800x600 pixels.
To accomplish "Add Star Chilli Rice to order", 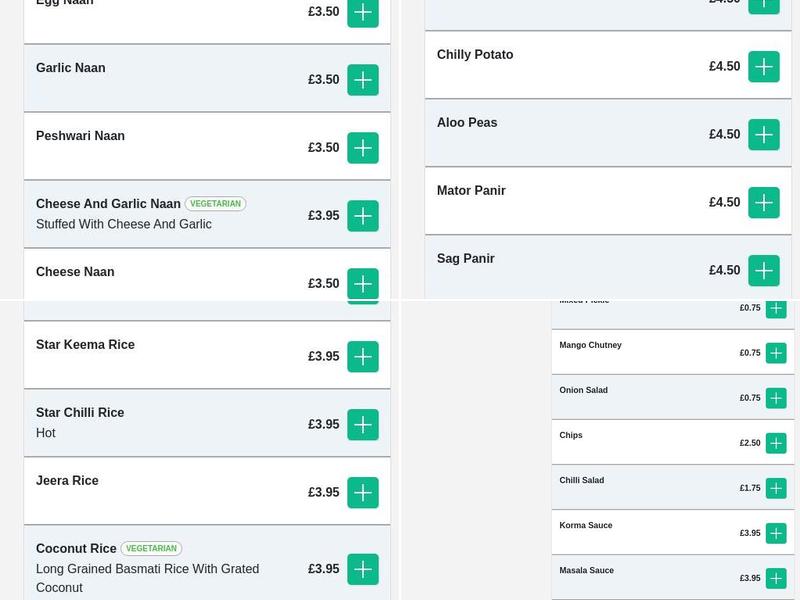I will [363, 425].
